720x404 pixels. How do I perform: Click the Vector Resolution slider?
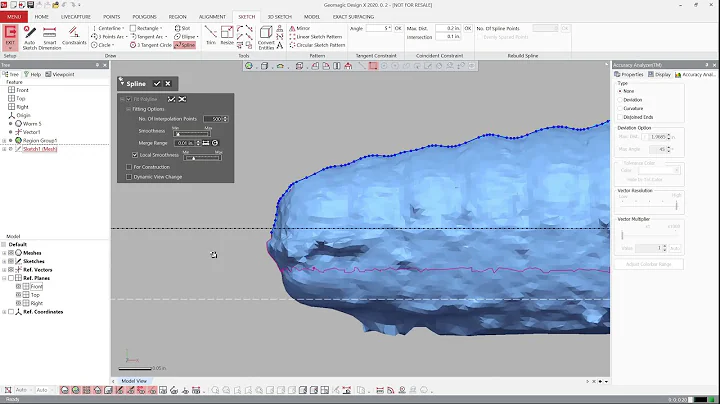pyautogui.click(x=649, y=205)
